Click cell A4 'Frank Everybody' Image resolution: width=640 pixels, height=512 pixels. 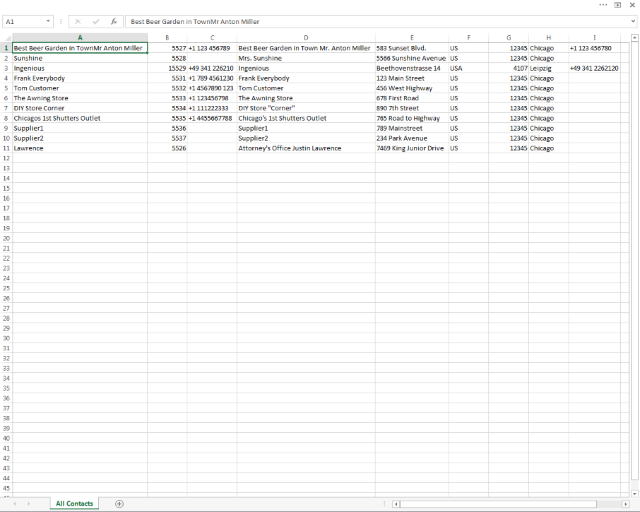tap(80, 78)
